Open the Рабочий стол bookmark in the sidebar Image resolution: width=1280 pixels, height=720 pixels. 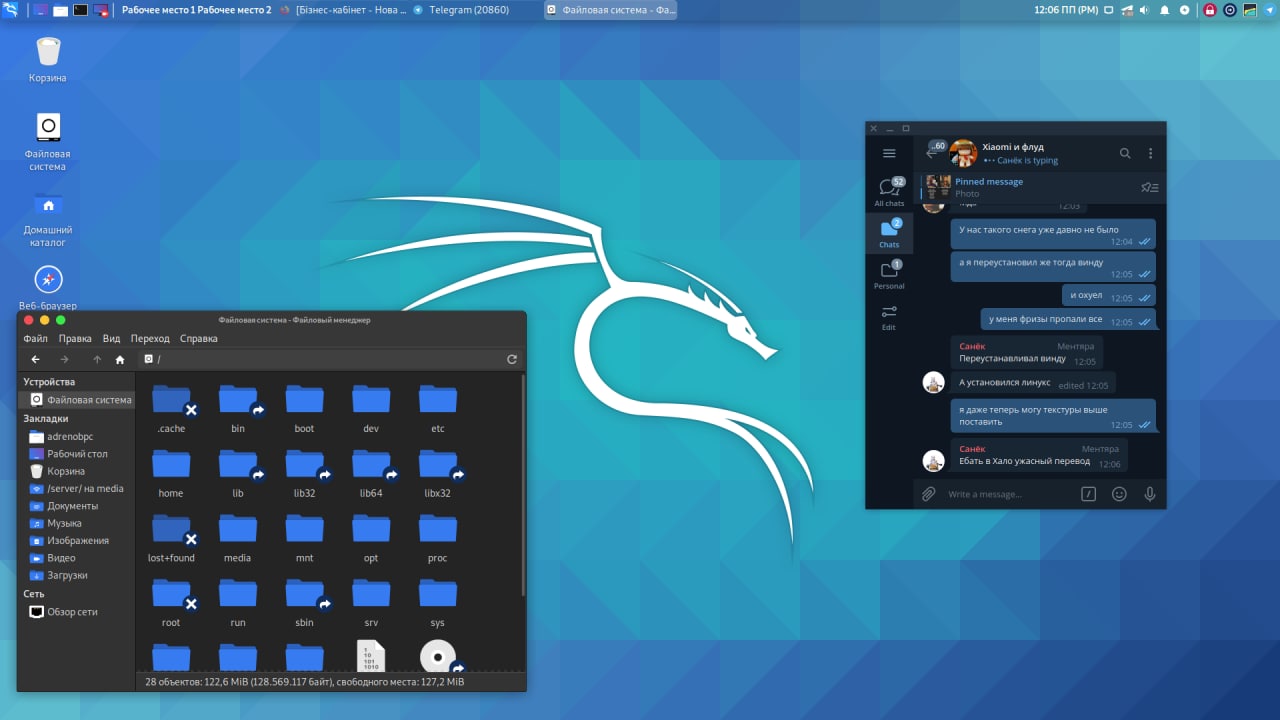pos(77,454)
